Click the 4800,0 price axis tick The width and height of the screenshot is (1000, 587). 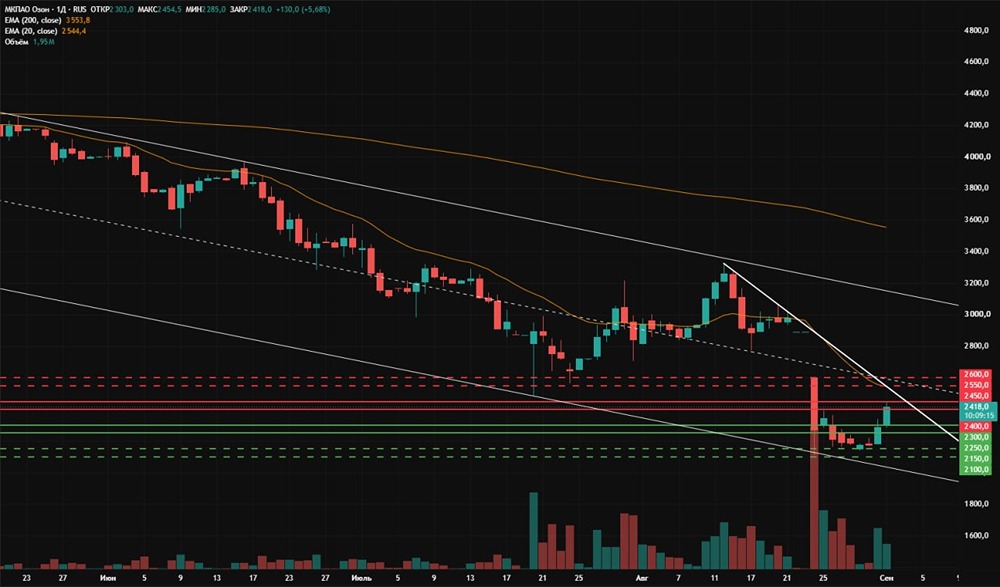pyautogui.click(x=976, y=30)
